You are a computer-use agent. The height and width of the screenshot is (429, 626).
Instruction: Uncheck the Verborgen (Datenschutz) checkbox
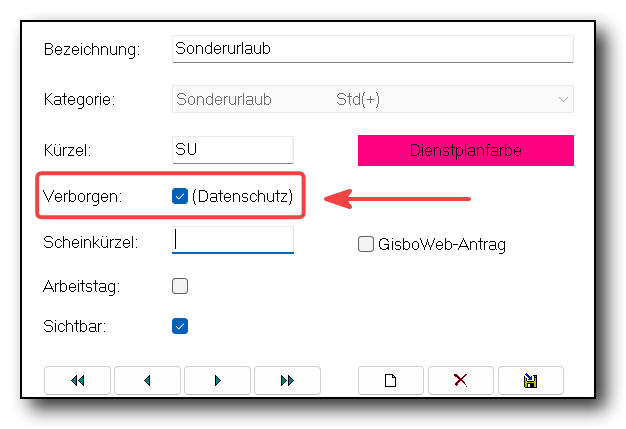(180, 196)
